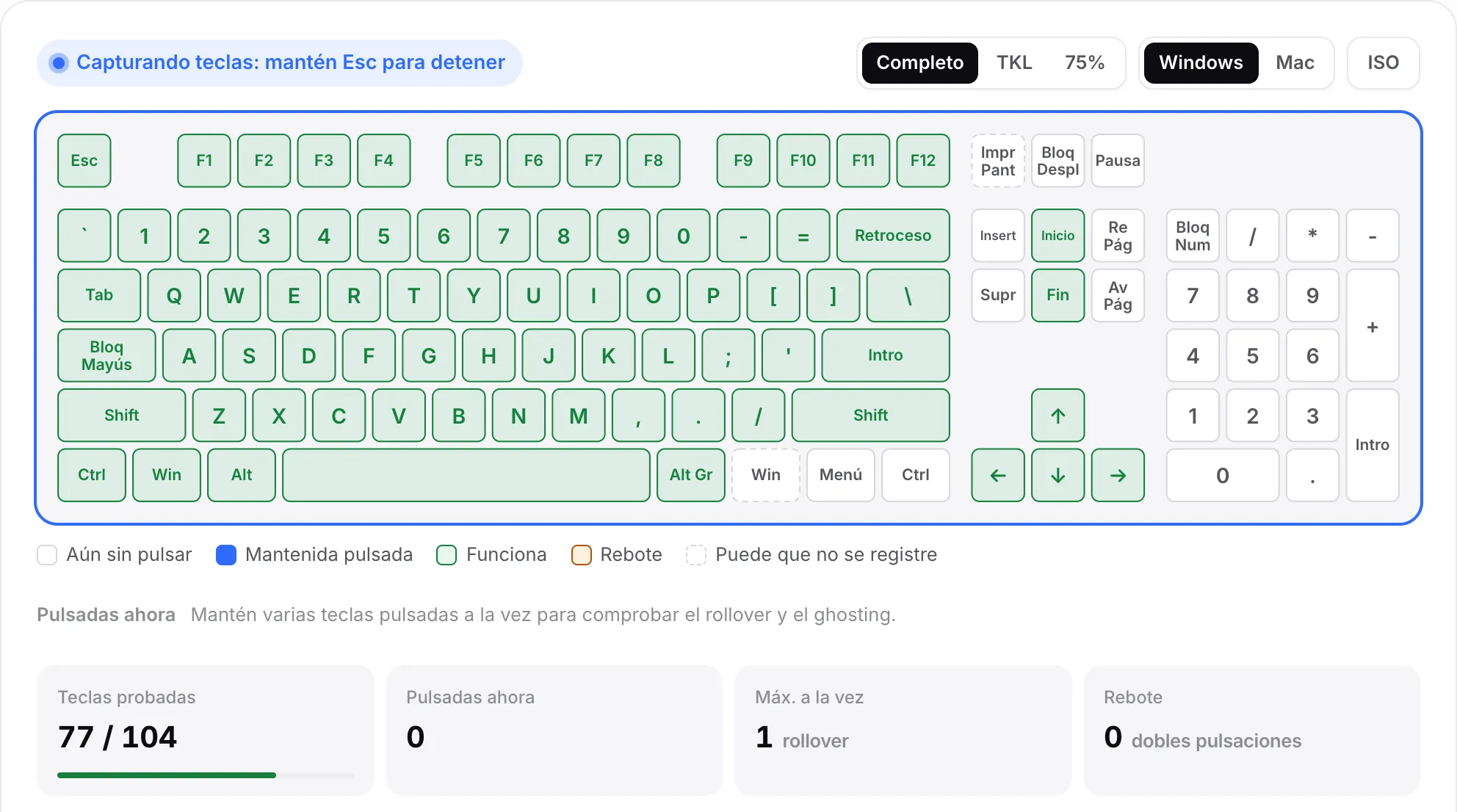
Task: Click the Bloq Despl key
Action: [x=1057, y=161]
